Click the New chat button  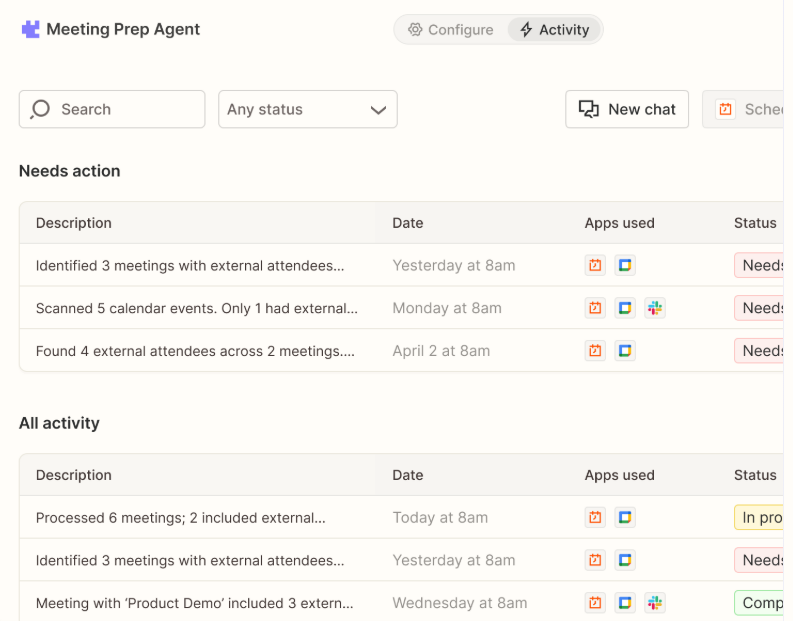pos(627,109)
